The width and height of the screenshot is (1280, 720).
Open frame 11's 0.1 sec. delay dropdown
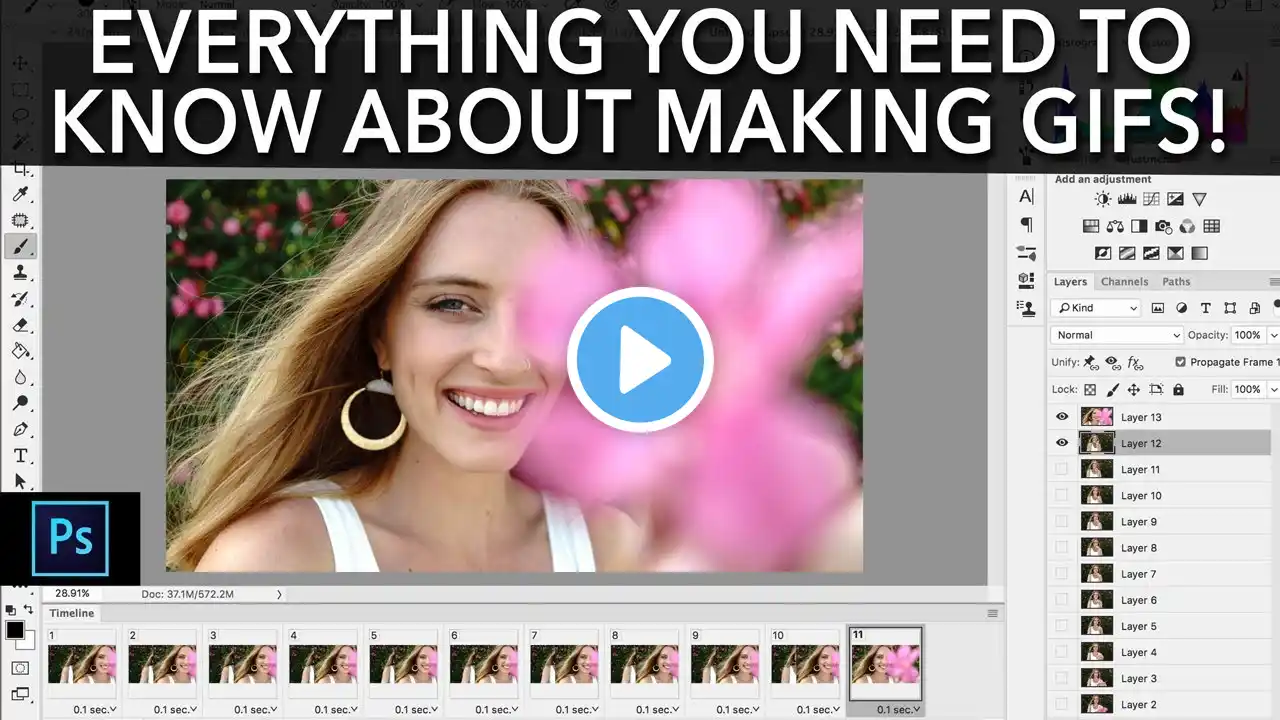point(895,709)
